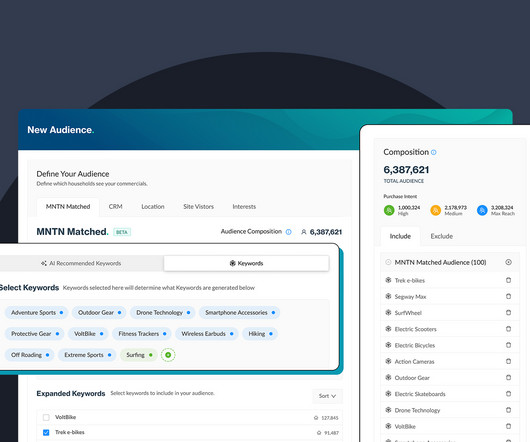Viewport: 530px width, 442px height.
Task: Open the Composition info icon
Action: [x=434, y=152]
